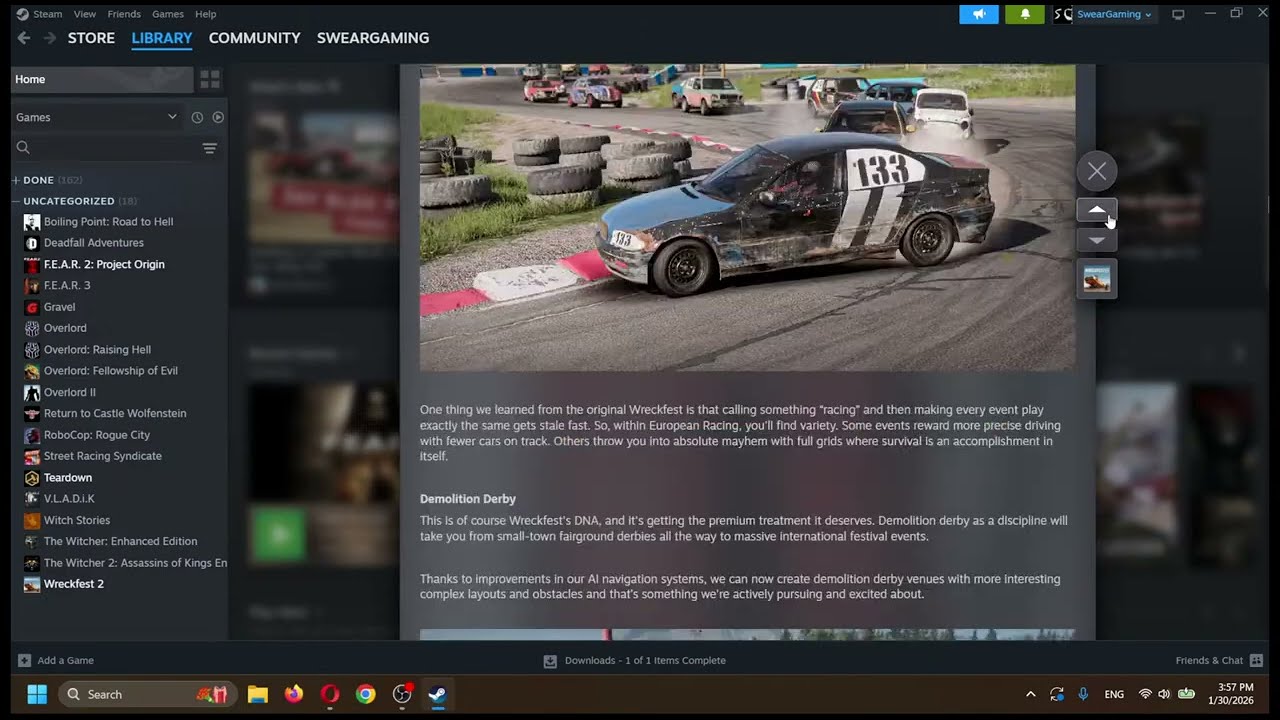This screenshot has width=1280, height=720.
Task: Go to the previous news post with the up arrow
Action: click(x=1097, y=211)
